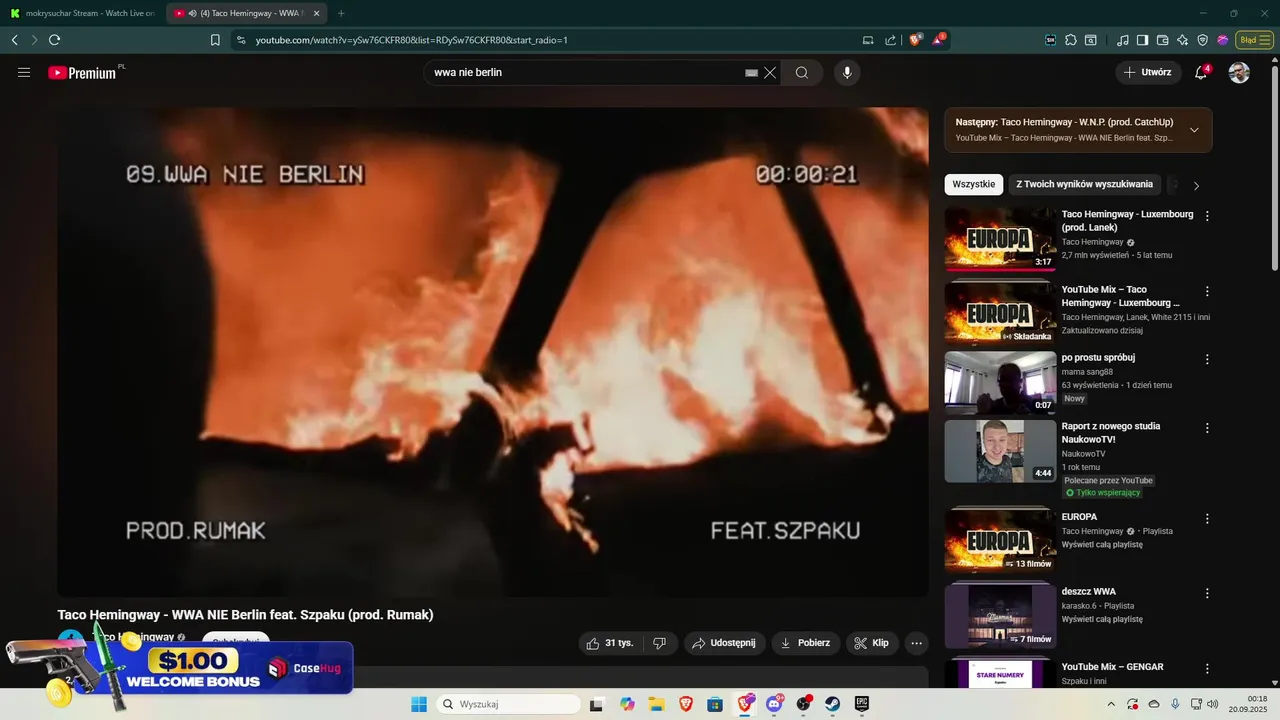
Task: Go back with browser back arrow
Action: point(14,40)
